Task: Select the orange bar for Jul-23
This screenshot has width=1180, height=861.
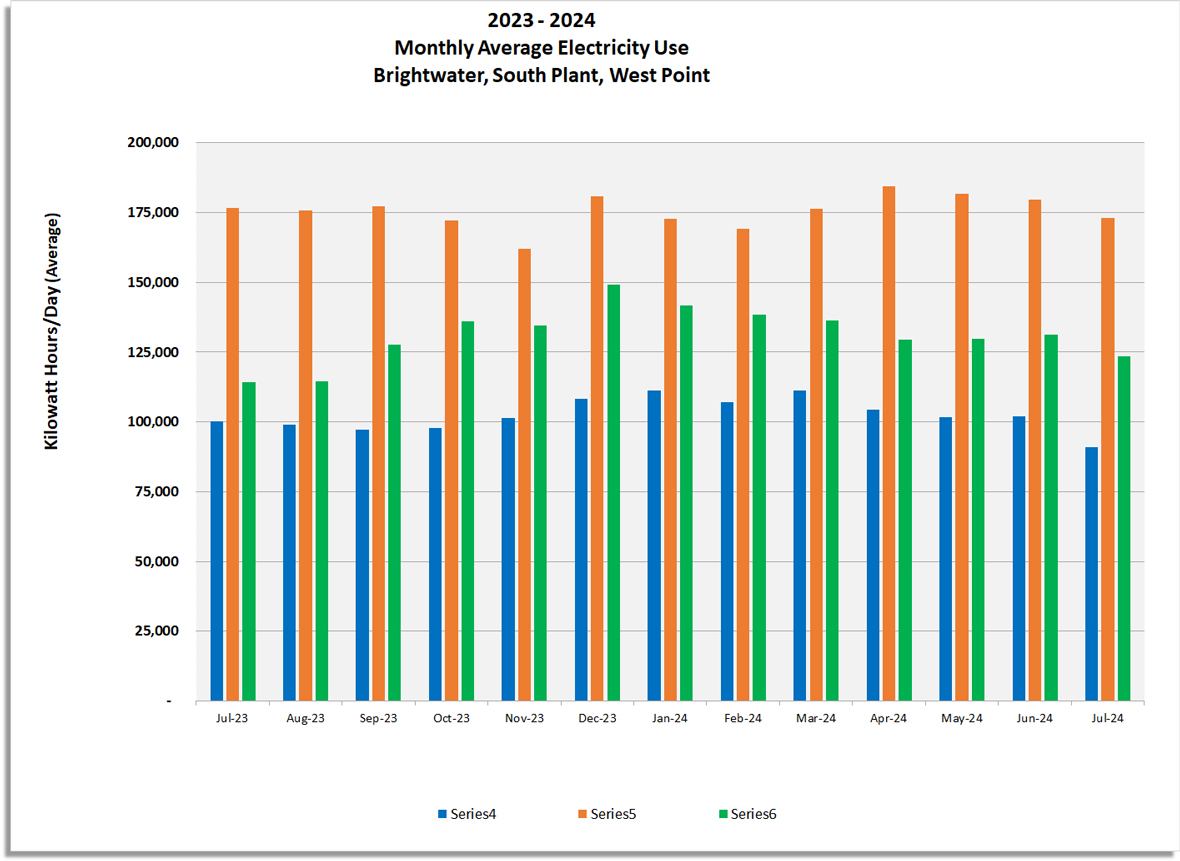Action: [233, 455]
